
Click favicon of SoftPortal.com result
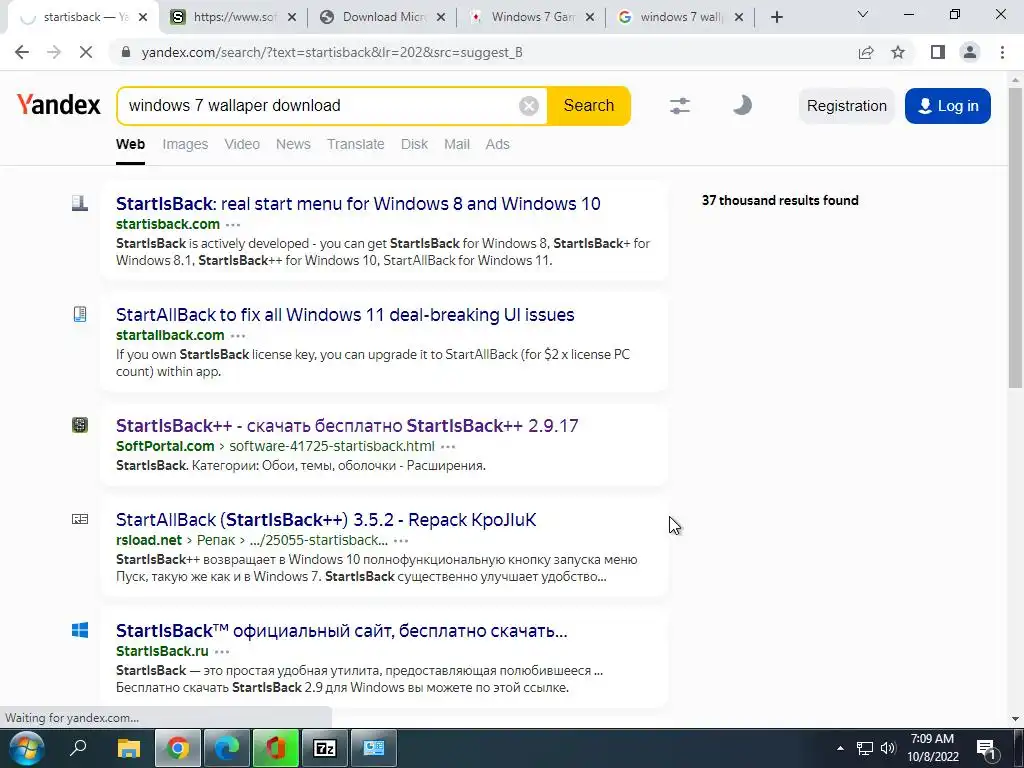(80, 425)
